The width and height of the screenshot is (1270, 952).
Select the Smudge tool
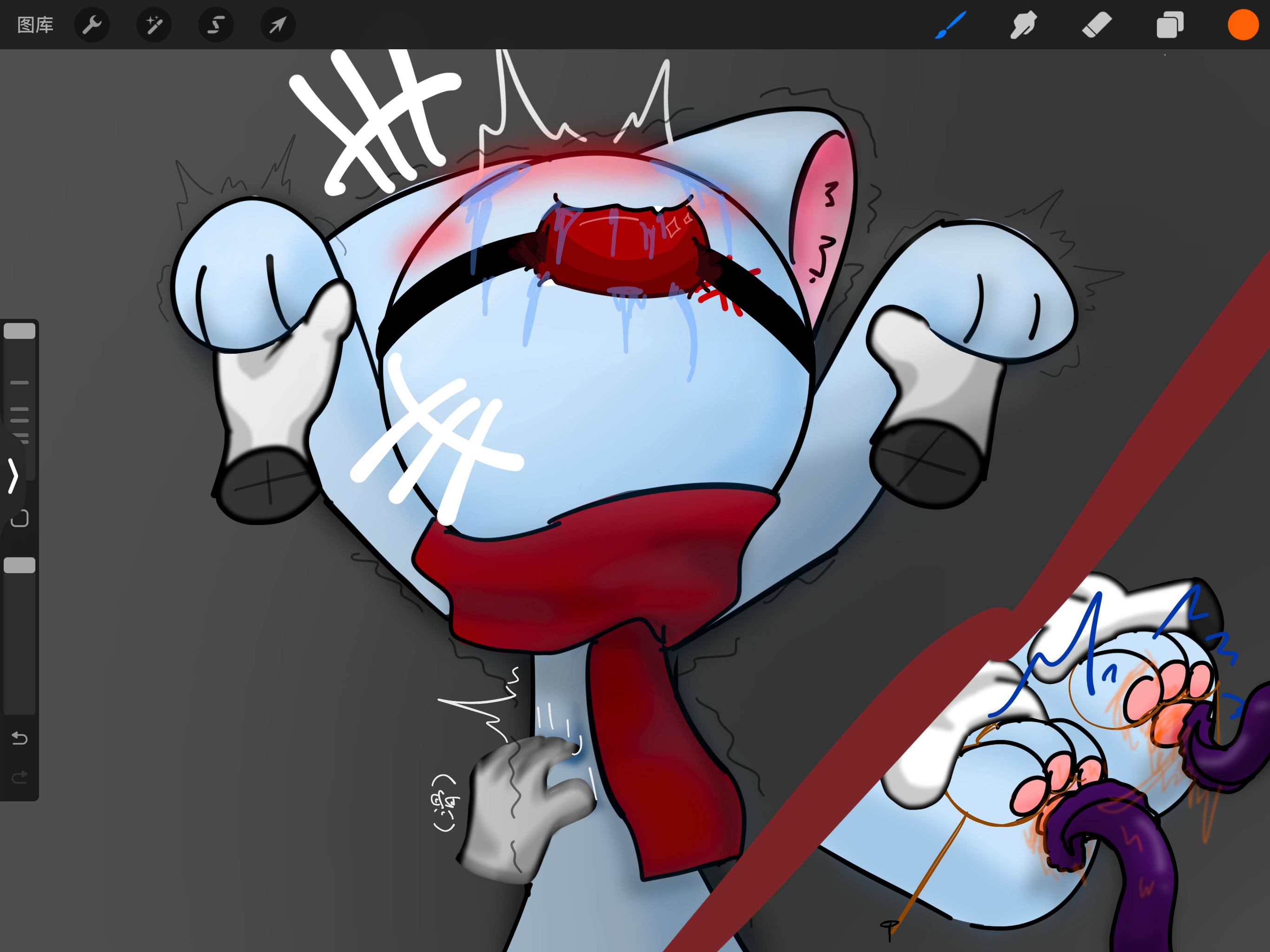tap(1023, 25)
